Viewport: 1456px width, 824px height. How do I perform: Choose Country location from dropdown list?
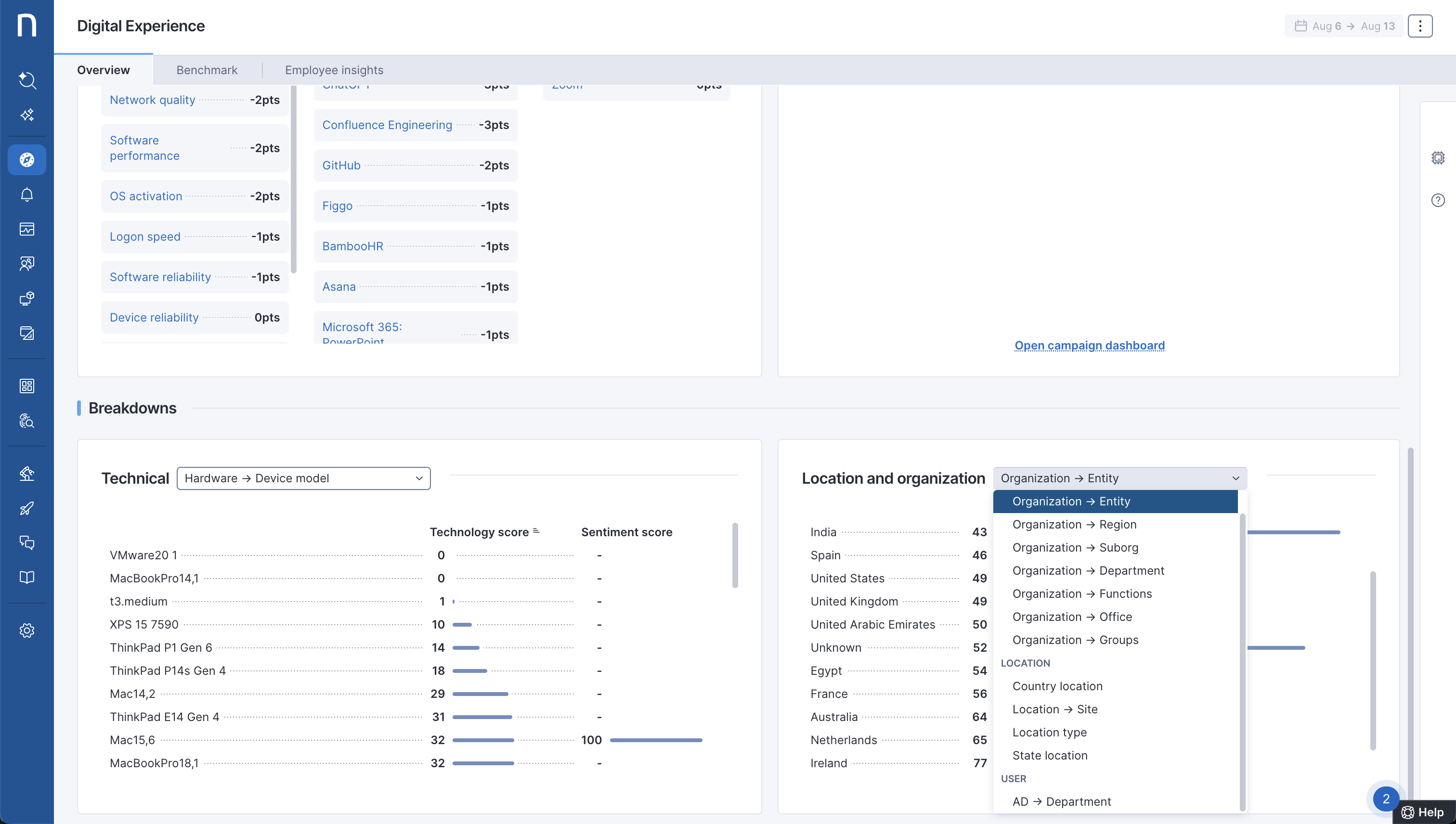(1057, 686)
